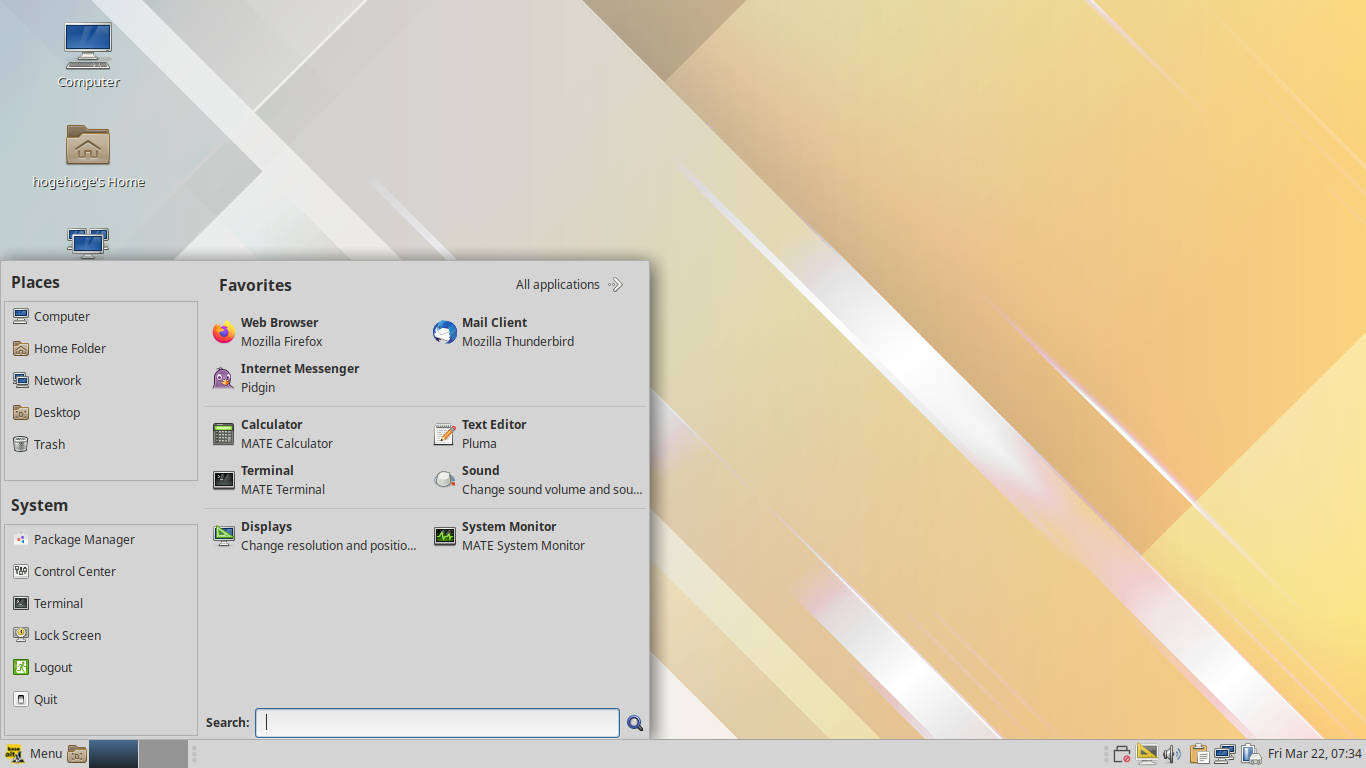The height and width of the screenshot is (768, 1366).
Task: Open Trash in Places list
Action: coord(101,445)
